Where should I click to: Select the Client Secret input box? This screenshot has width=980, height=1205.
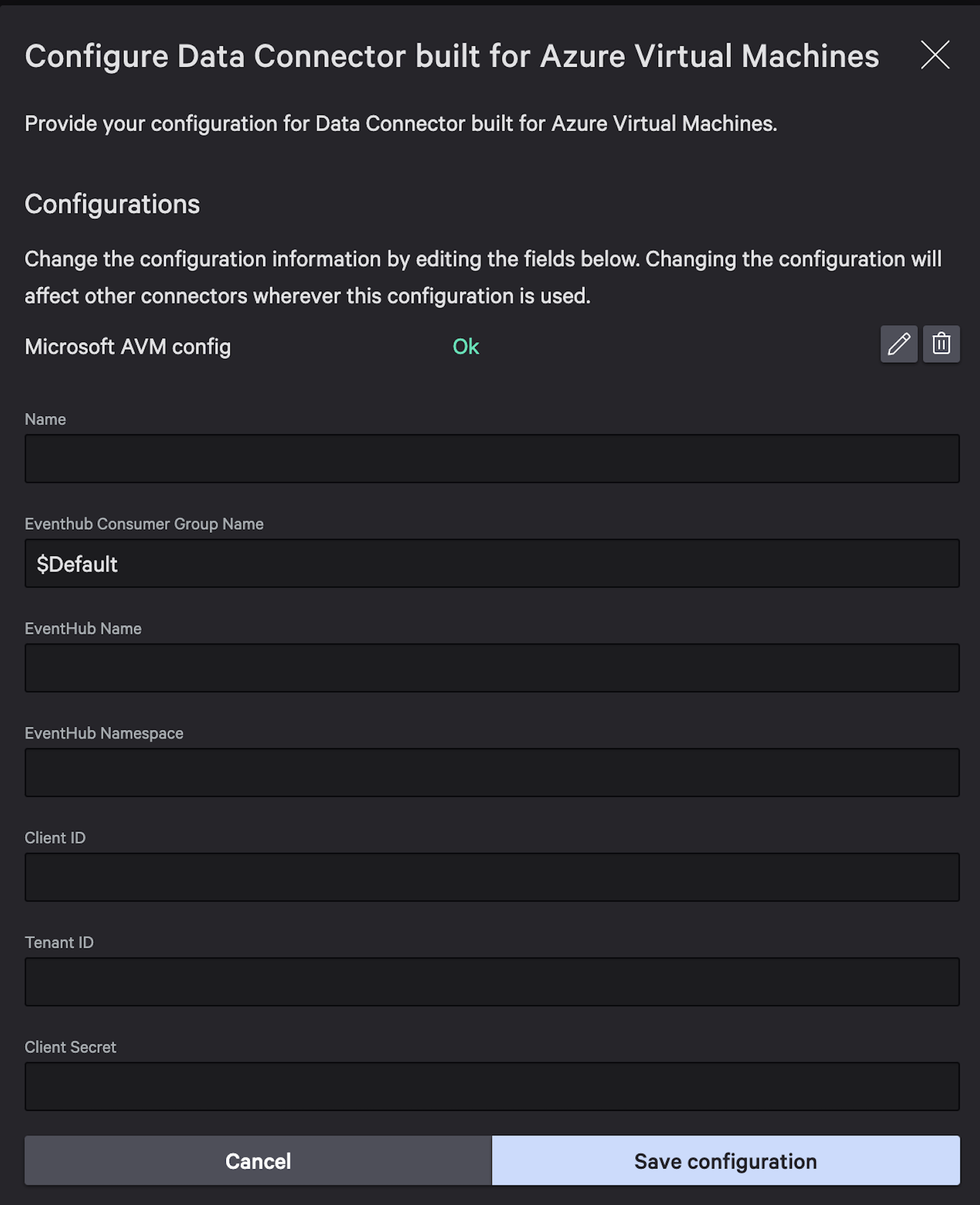492,1086
